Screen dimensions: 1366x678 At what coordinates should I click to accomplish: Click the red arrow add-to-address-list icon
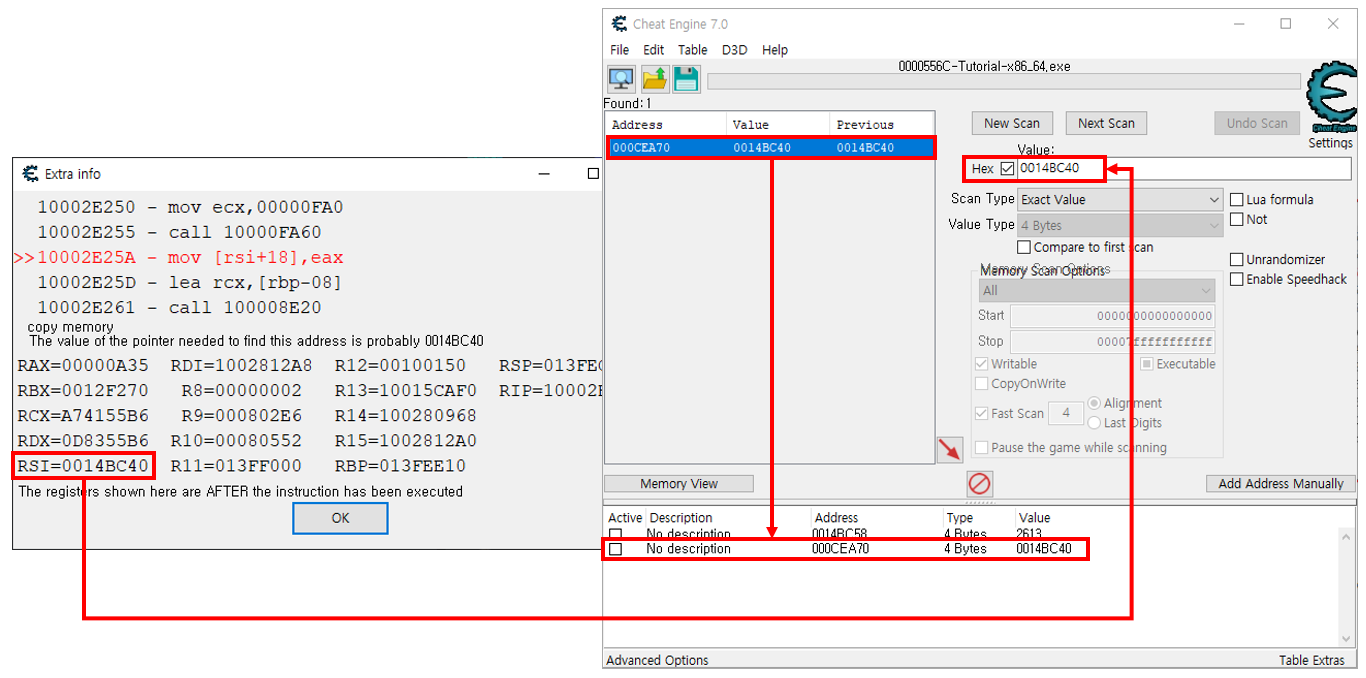click(x=949, y=450)
